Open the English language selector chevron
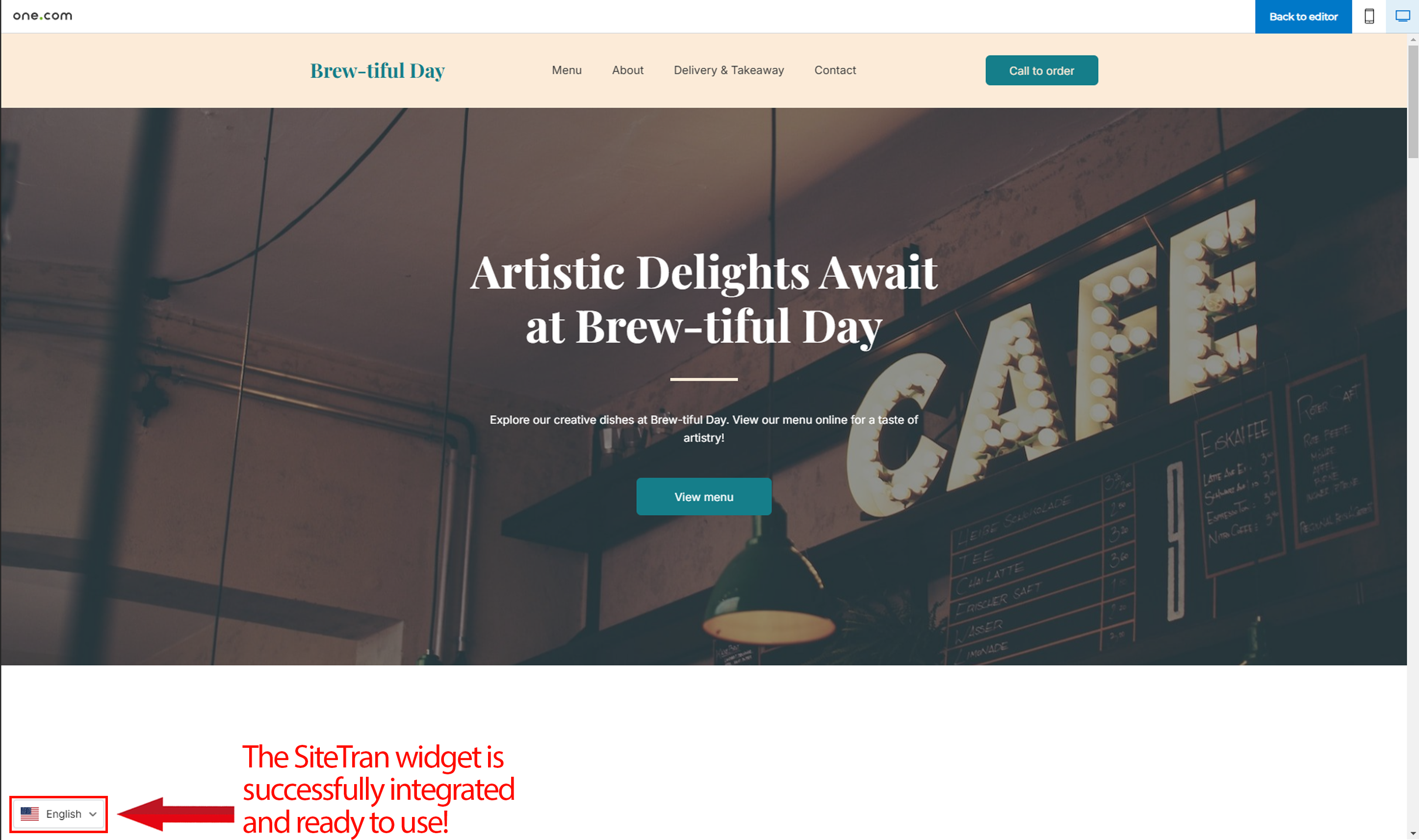1419x840 pixels. (94, 813)
